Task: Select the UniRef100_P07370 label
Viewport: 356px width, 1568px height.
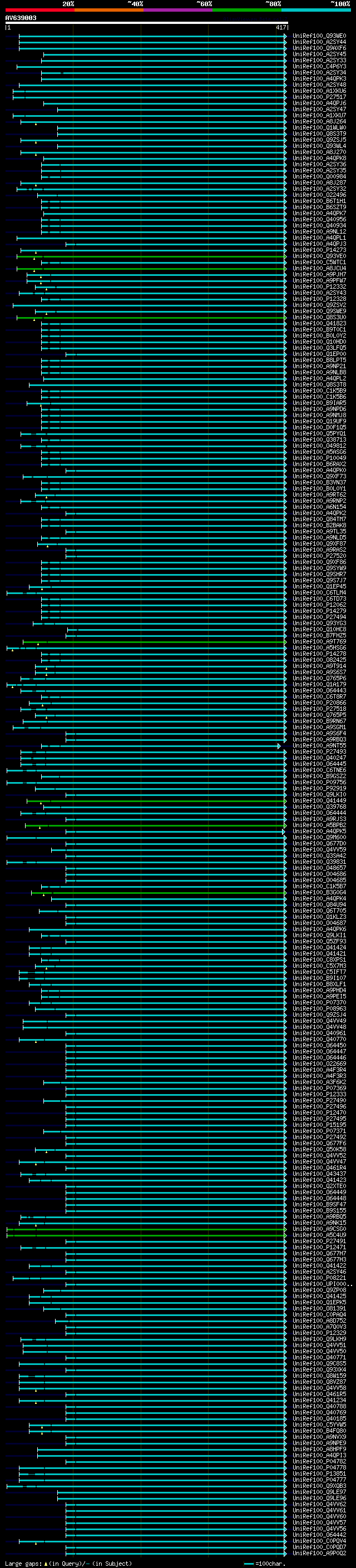Action: (x=319, y=1003)
